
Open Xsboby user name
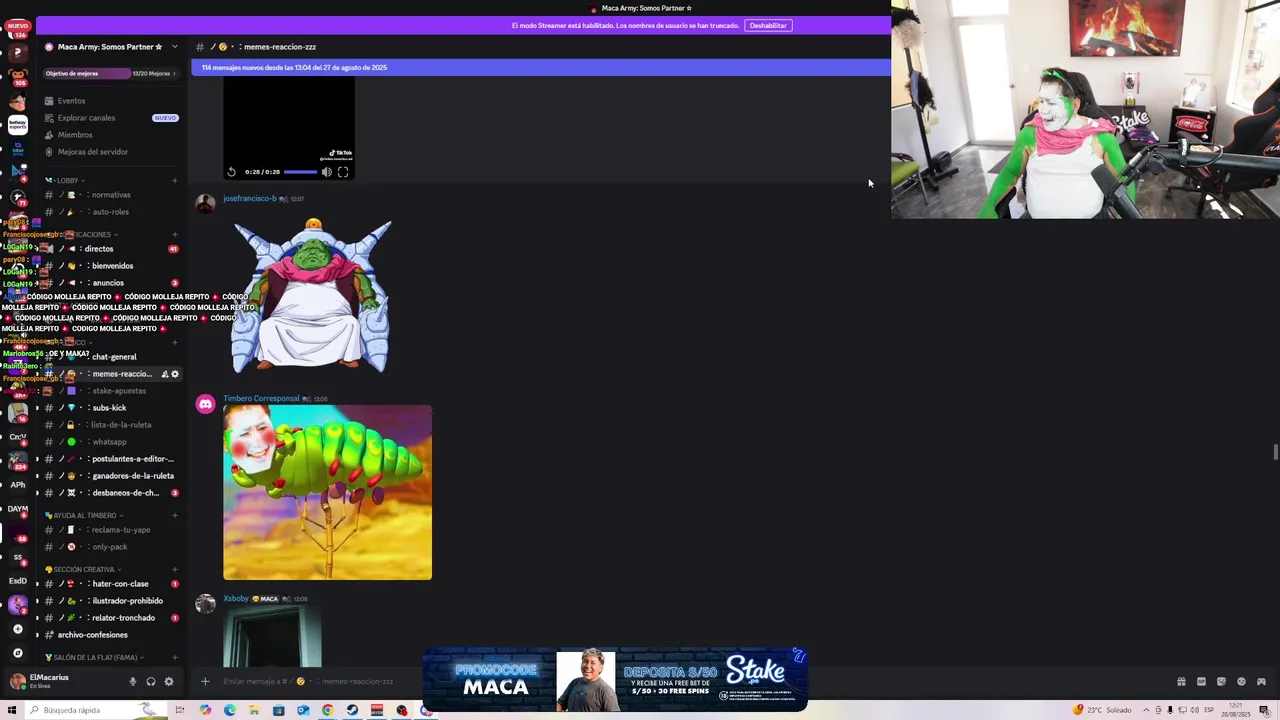(x=236, y=598)
